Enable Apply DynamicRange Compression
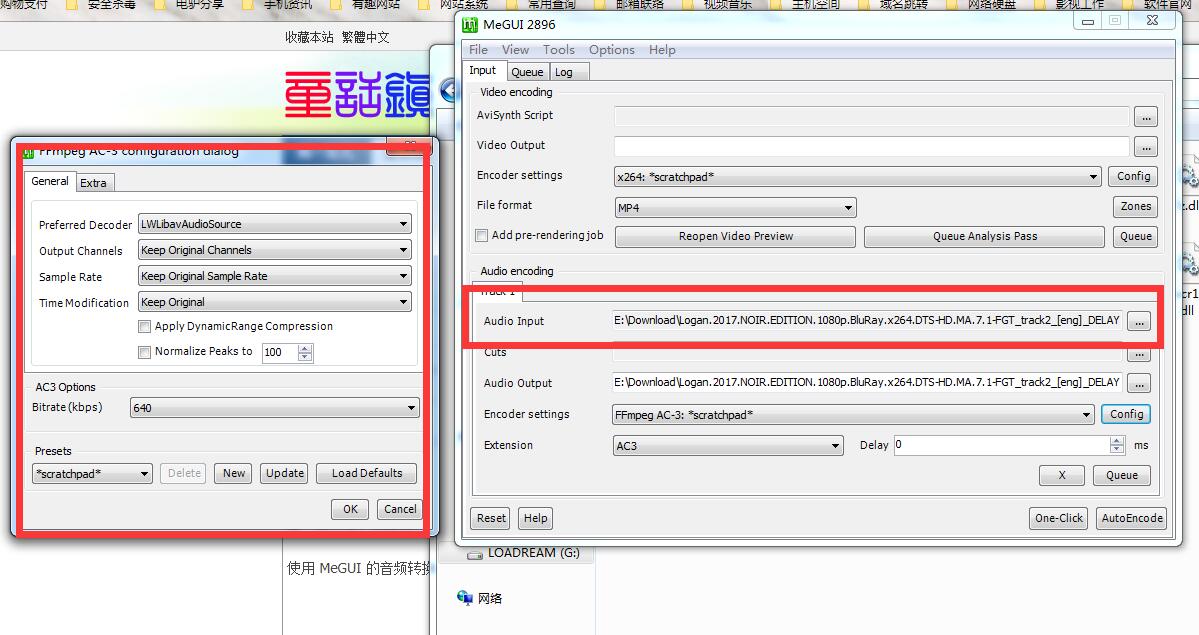The width and height of the screenshot is (1199, 635). point(145,327)
